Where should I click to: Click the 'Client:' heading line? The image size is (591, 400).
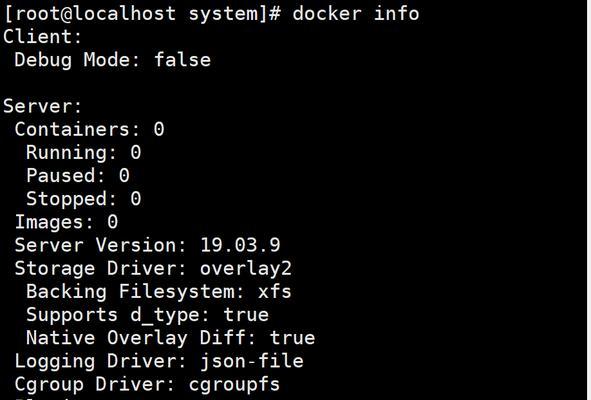click(42, 37)
